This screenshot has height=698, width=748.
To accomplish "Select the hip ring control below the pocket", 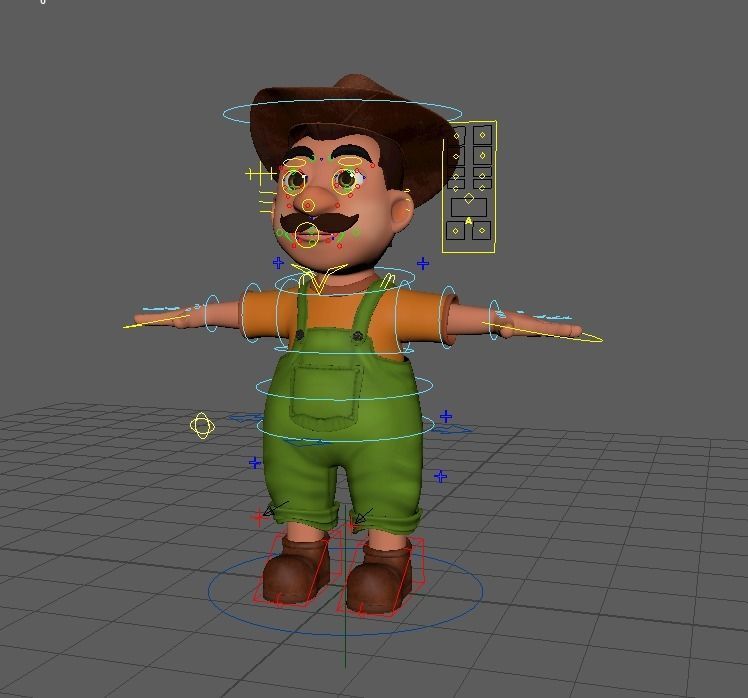I will 346,427.
